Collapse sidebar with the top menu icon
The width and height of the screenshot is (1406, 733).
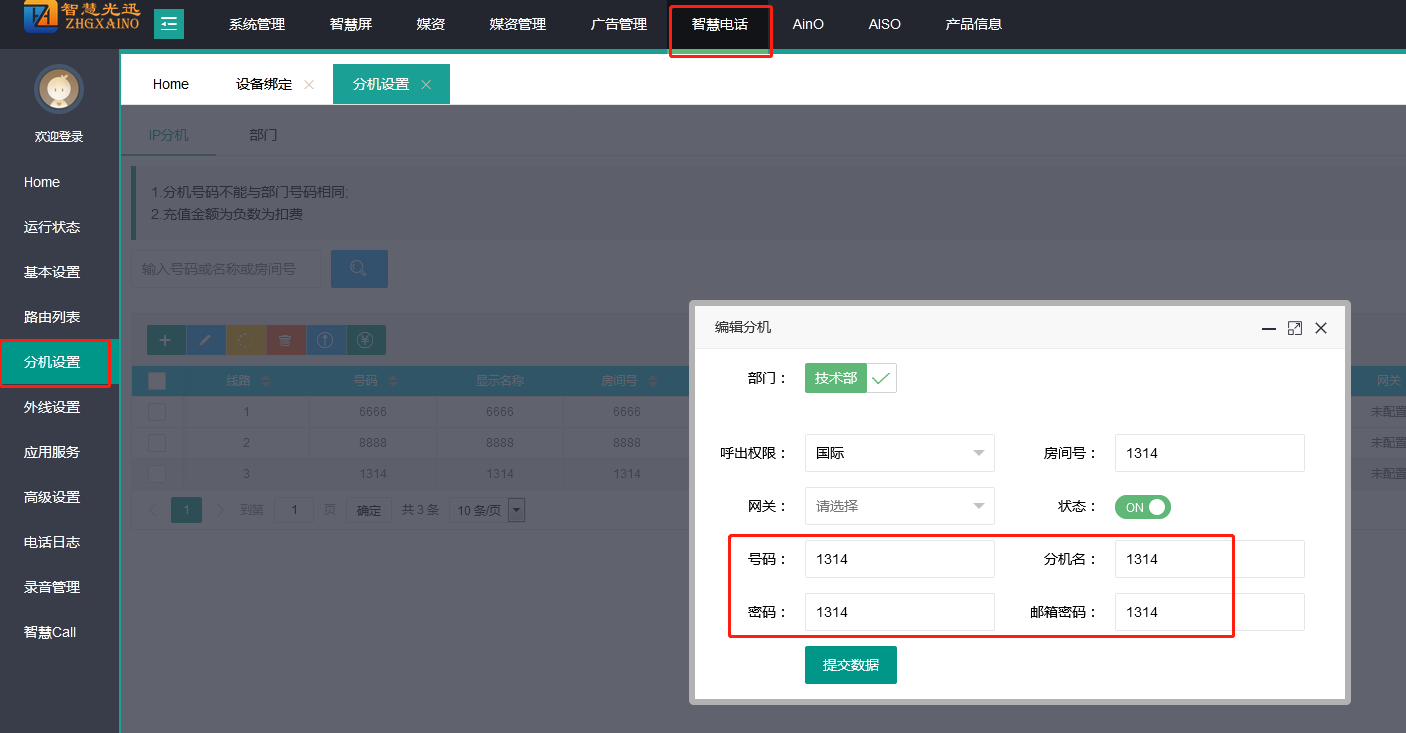point(169,24)
